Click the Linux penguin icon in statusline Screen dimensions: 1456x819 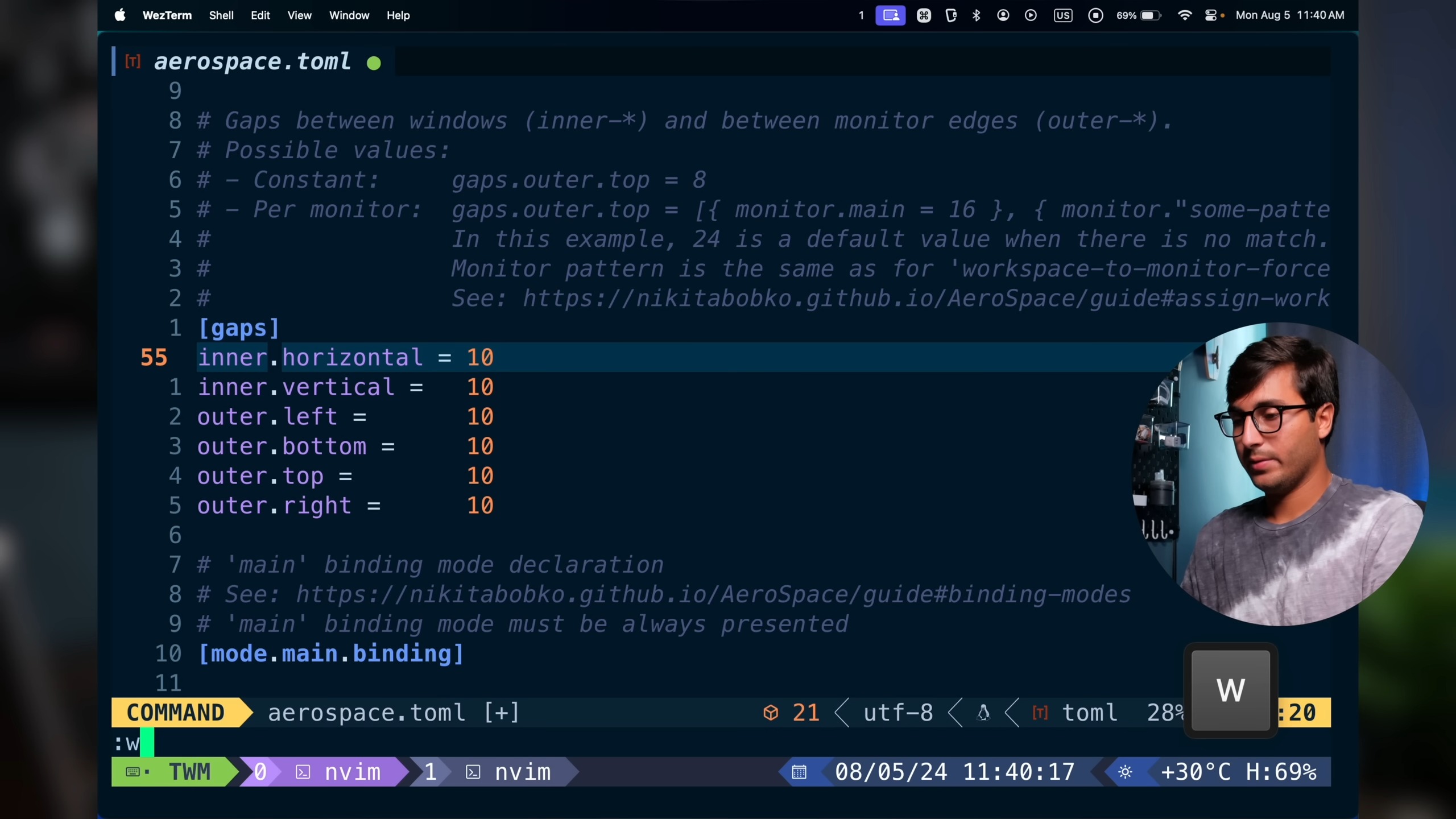pos(983,713)
